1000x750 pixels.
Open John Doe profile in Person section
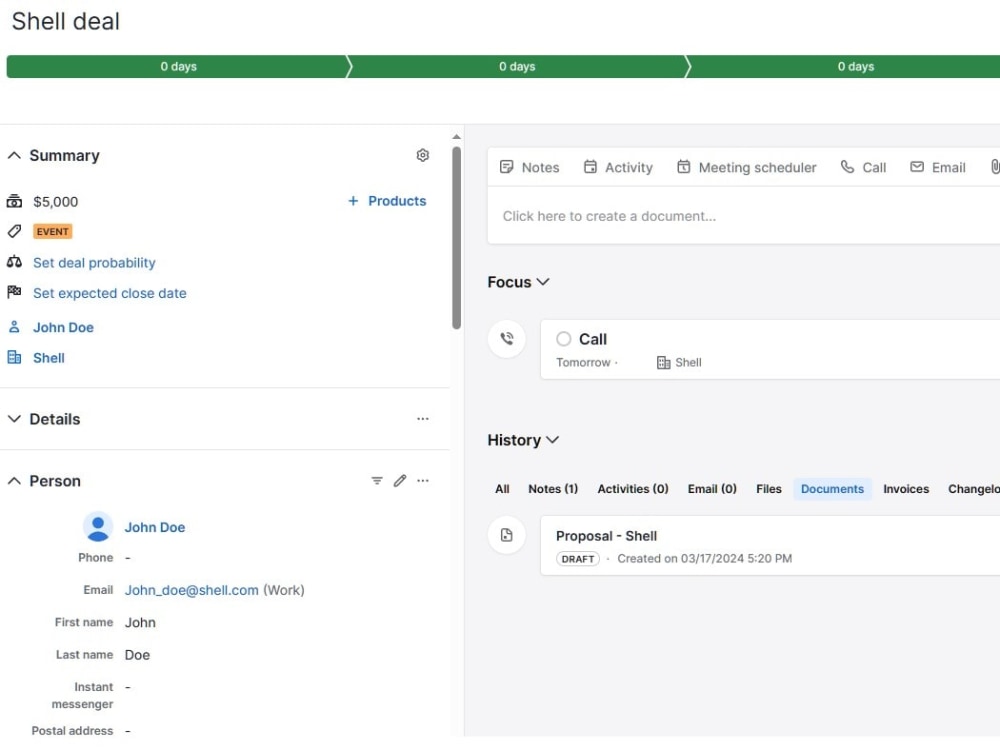pyautogui.click(x=154, y=527)
